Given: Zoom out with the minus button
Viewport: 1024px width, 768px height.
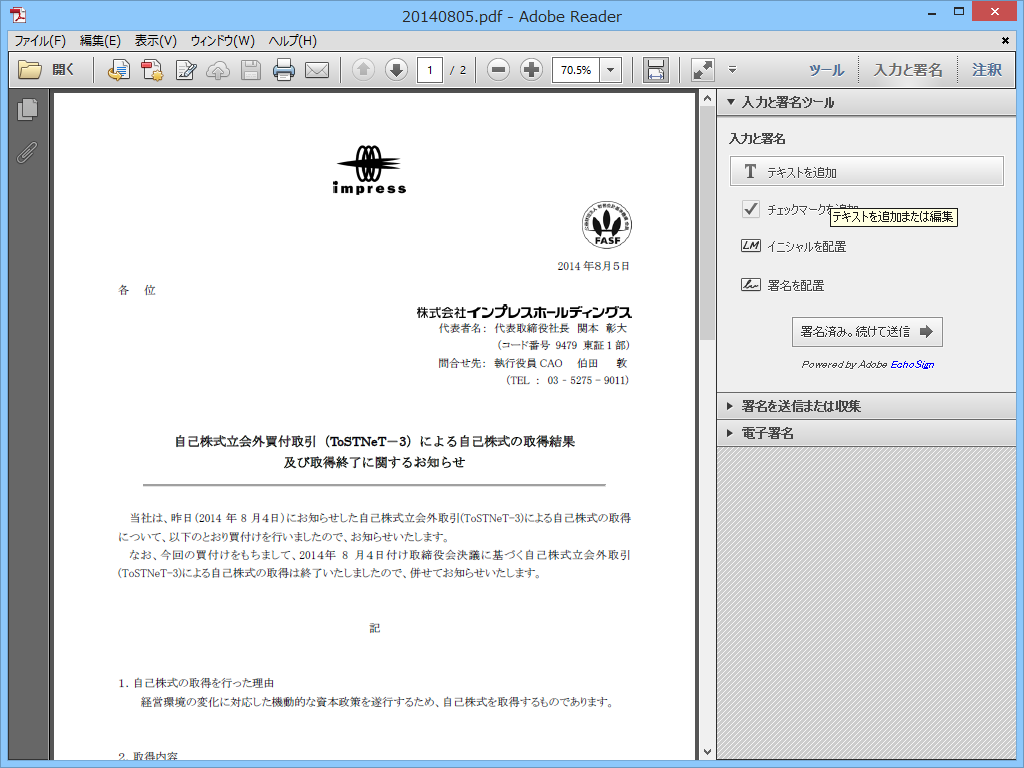Looking at the screenshot, I should point(498,69).
